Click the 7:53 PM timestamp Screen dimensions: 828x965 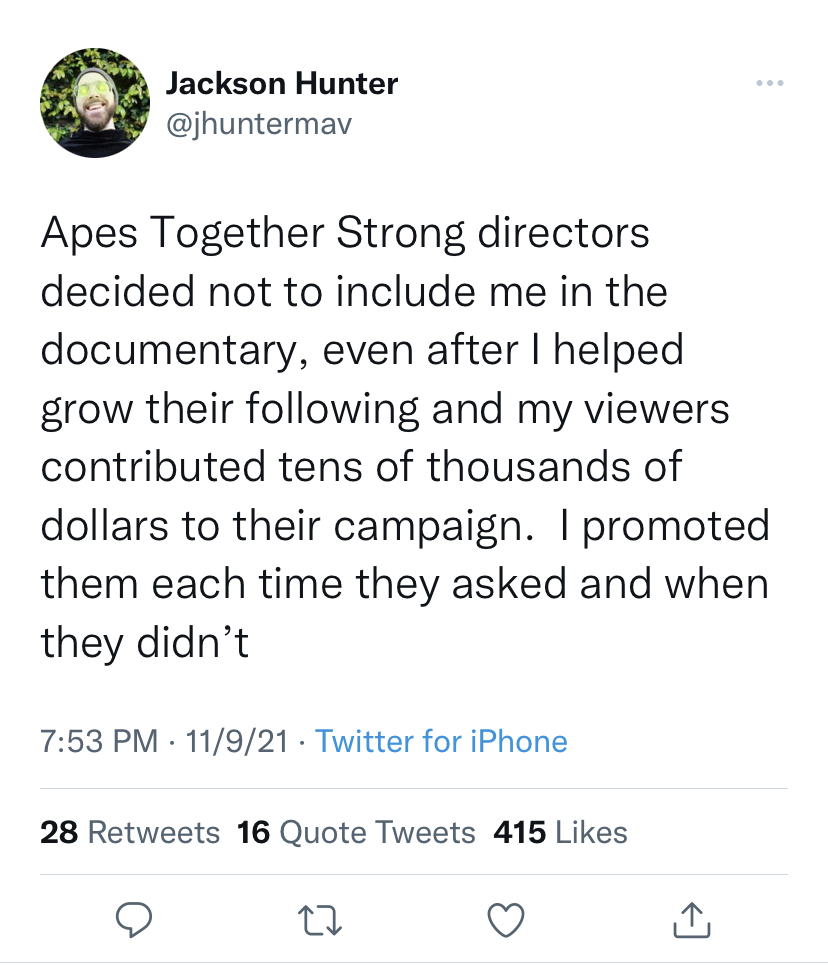pyautogui.click(x=99, y=741)
